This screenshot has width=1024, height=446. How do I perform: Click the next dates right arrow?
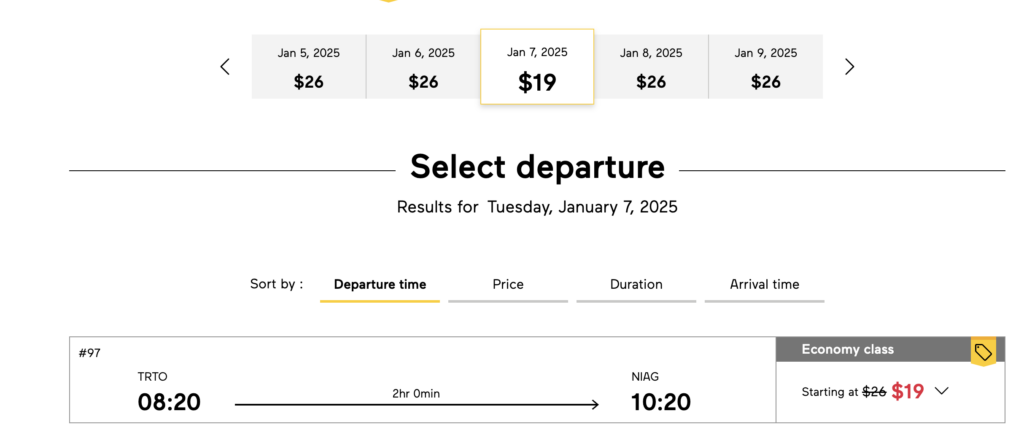point(849,67)
